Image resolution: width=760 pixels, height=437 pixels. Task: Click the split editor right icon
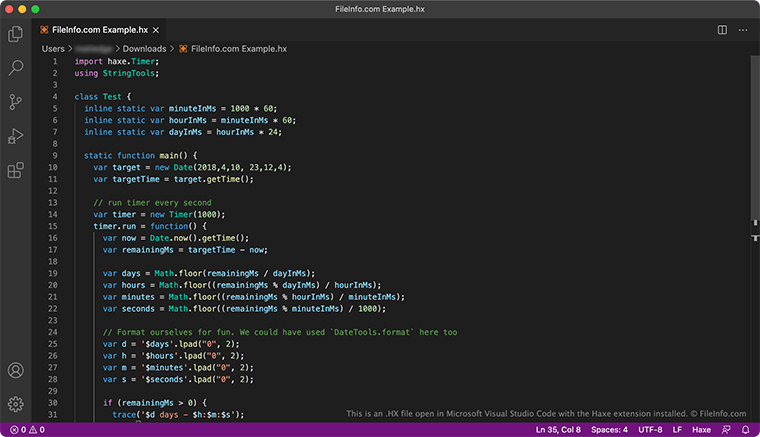click(x=722, y=30)
